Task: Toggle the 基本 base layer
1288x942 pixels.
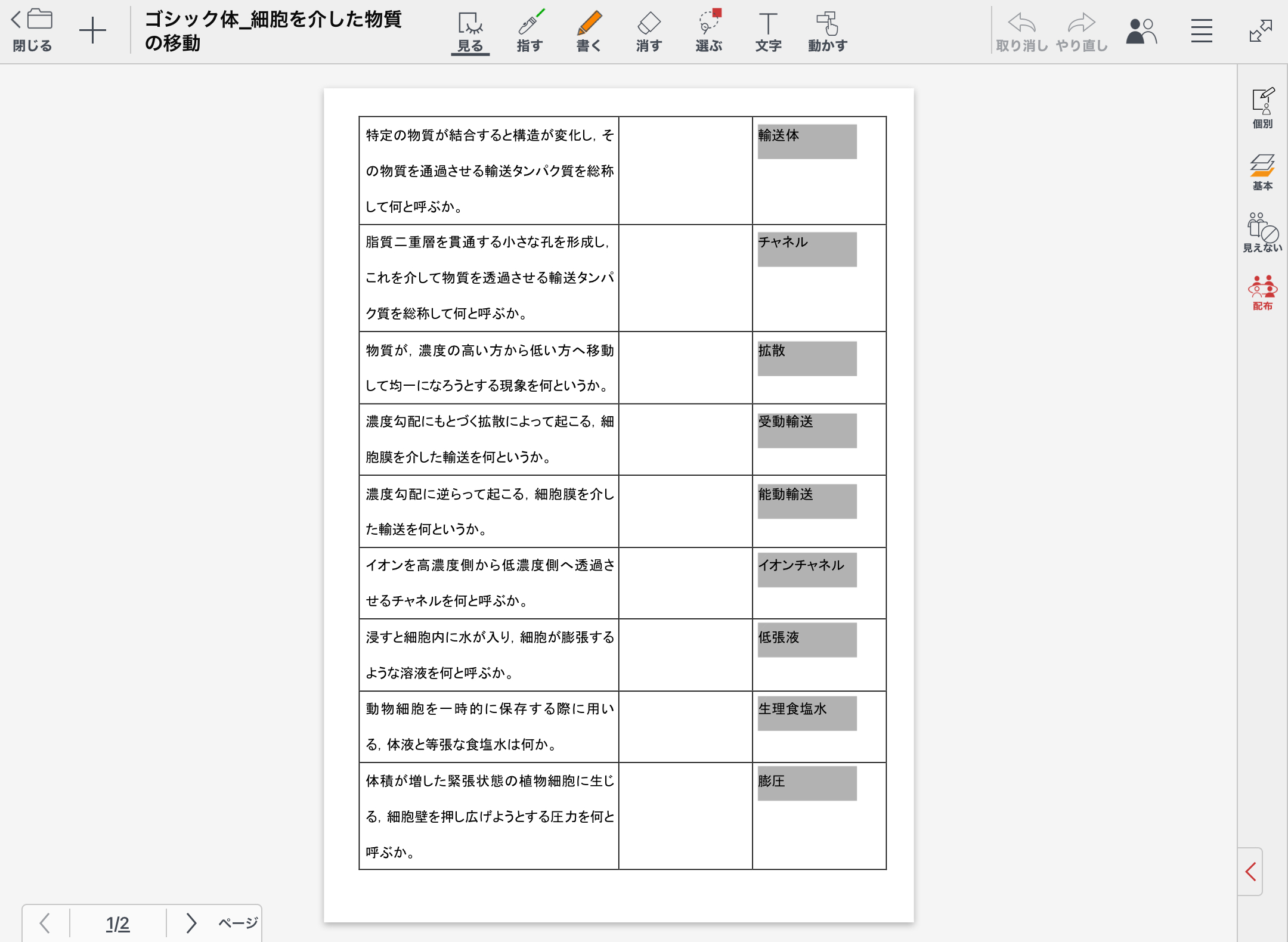Action: tap(1262, 172)
